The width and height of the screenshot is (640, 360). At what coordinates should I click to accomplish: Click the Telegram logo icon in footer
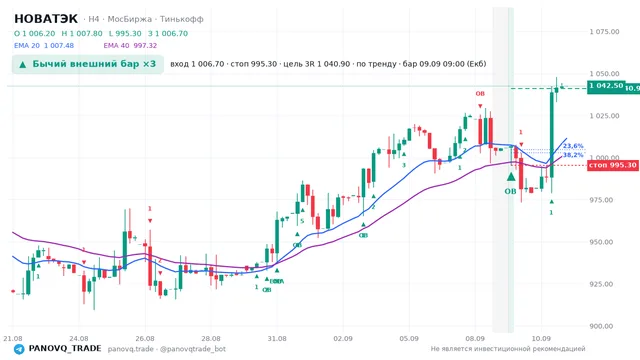click(x=19, y=349)
